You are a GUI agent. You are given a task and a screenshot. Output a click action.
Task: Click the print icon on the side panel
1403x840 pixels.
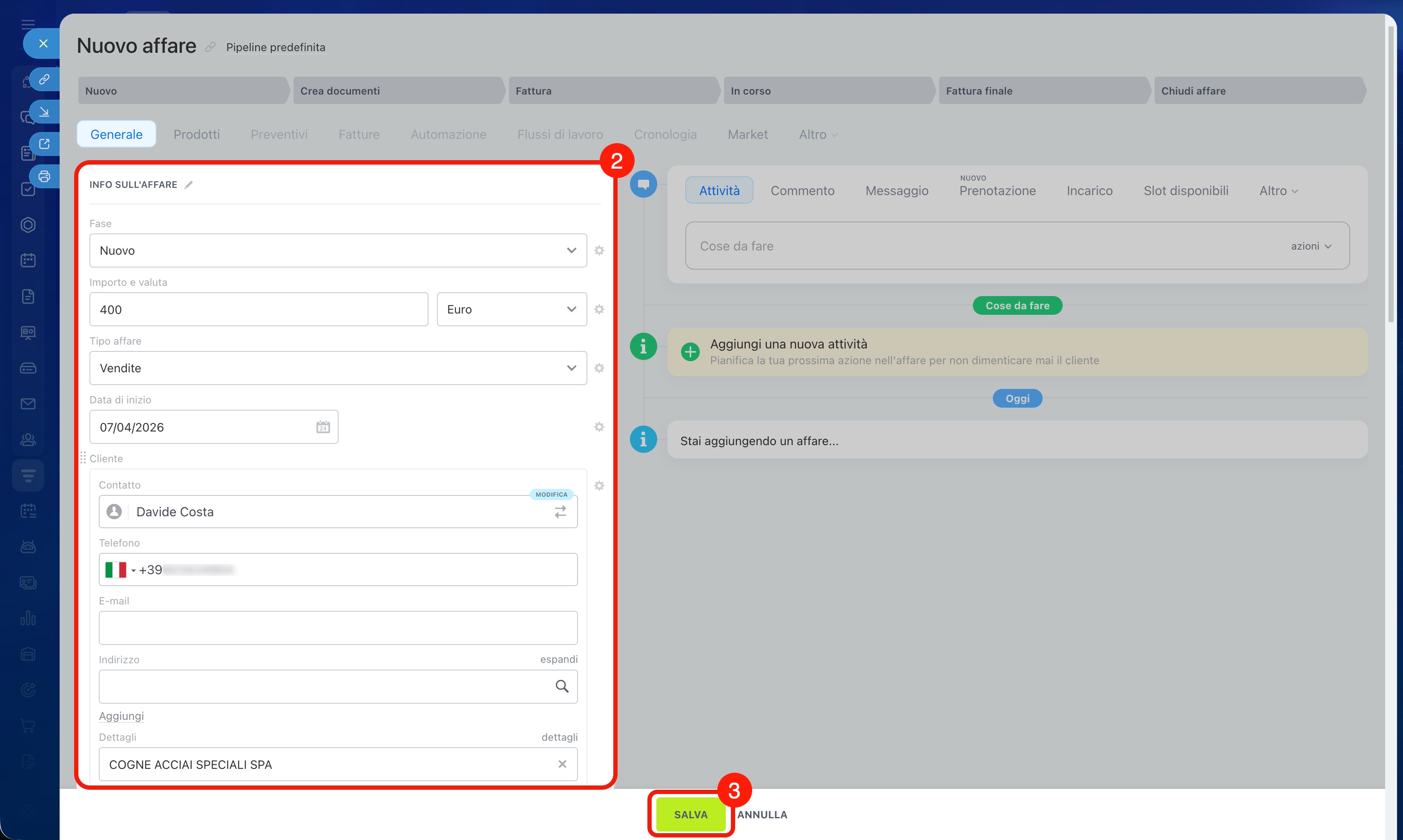(x=44, y=176)
